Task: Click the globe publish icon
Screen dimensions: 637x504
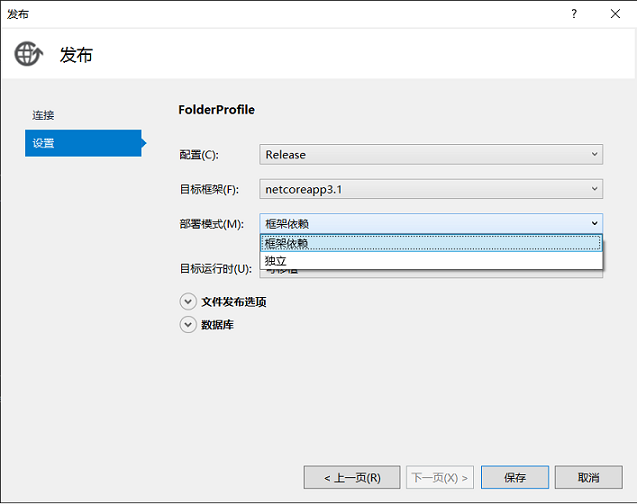Action: point(28,54)
